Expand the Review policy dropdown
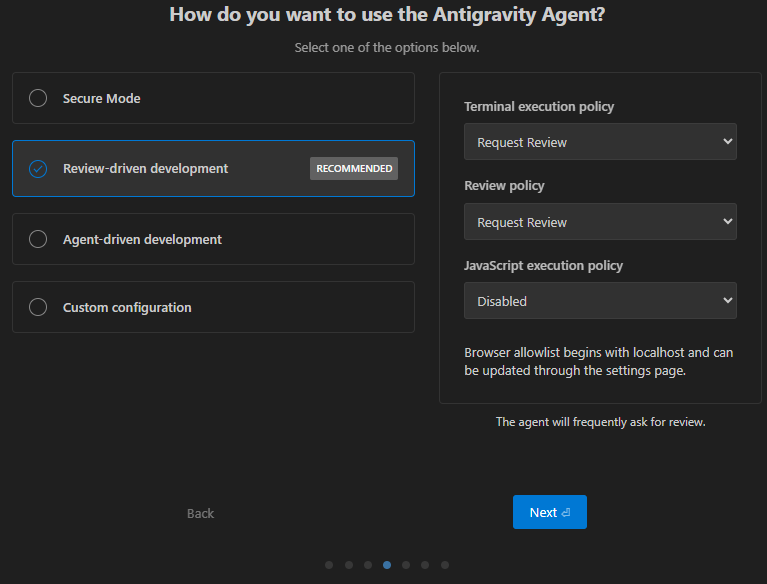Viewport: 767px width, 584px height. (x=600, y=222)
